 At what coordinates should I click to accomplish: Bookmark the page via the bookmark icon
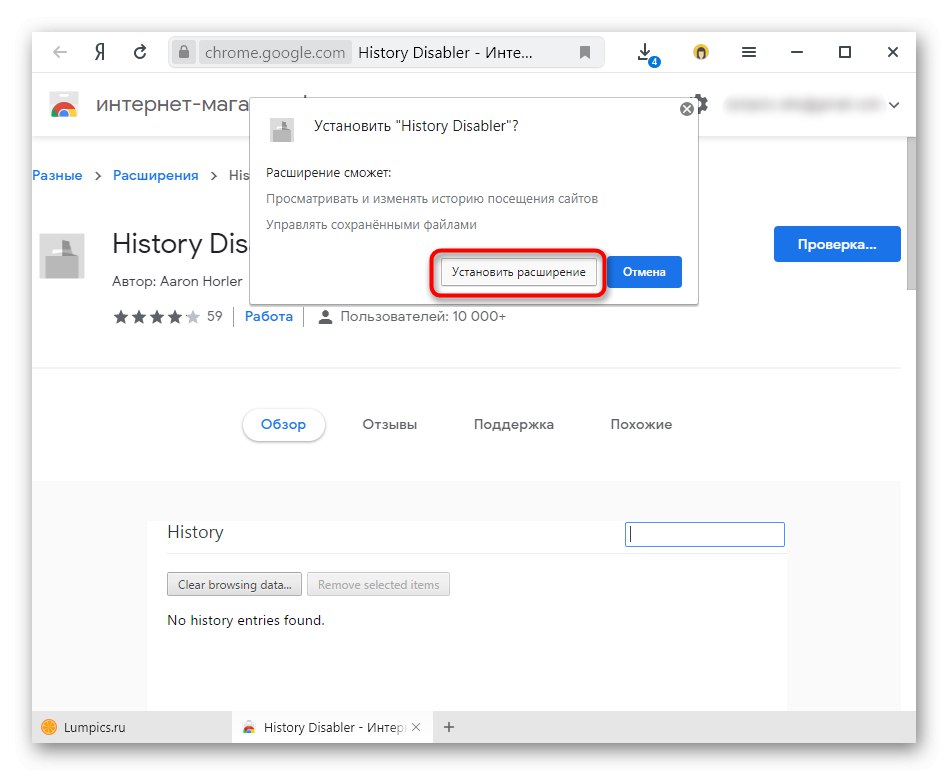[x=585, y=52]
